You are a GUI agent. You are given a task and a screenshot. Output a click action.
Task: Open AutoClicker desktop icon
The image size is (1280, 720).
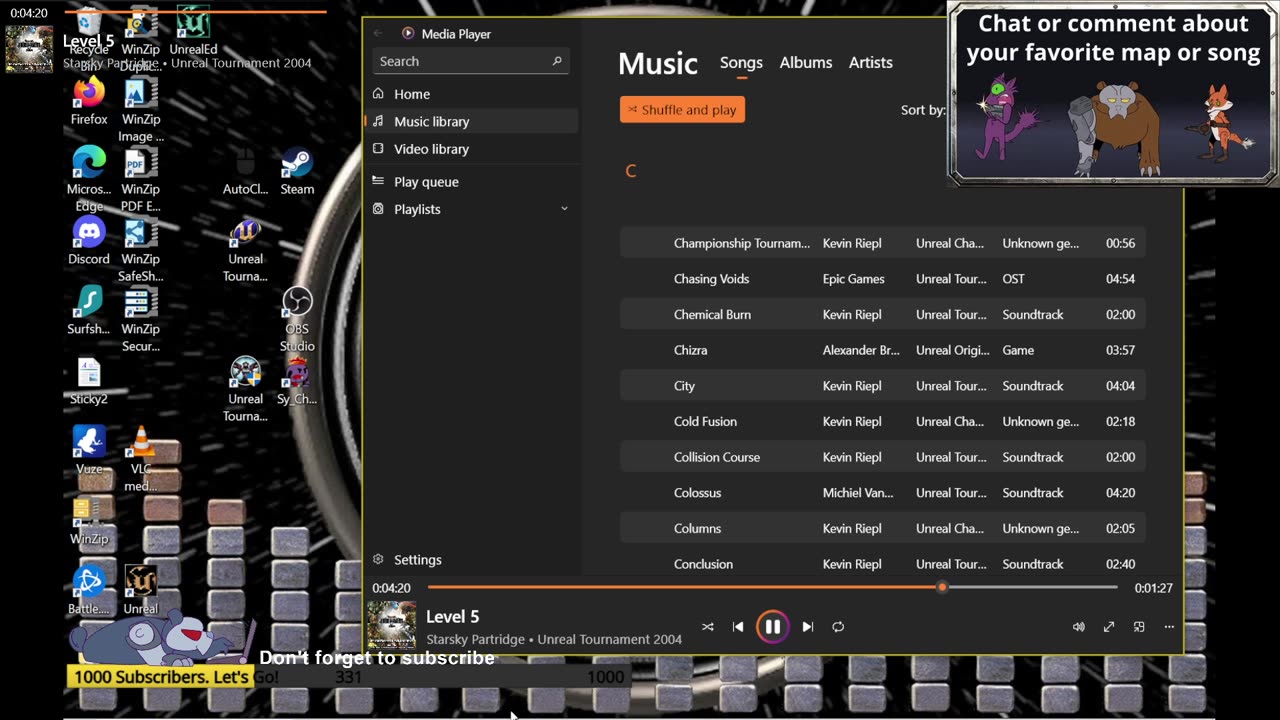[x=245, y=172]
